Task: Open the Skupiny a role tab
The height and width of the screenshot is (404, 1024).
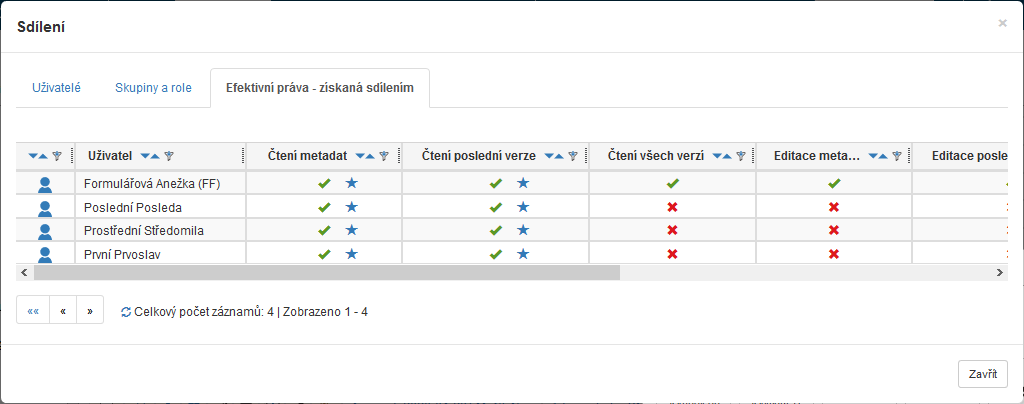Action: tap(153, 88)
